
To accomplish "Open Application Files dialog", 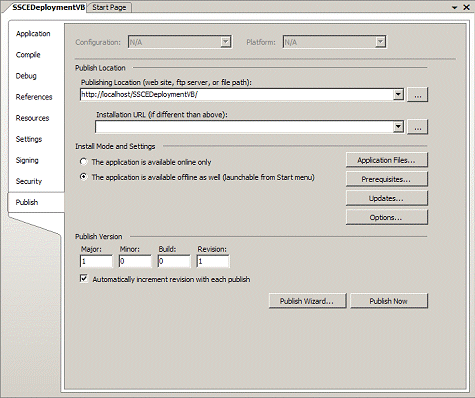I will (387, 160).
